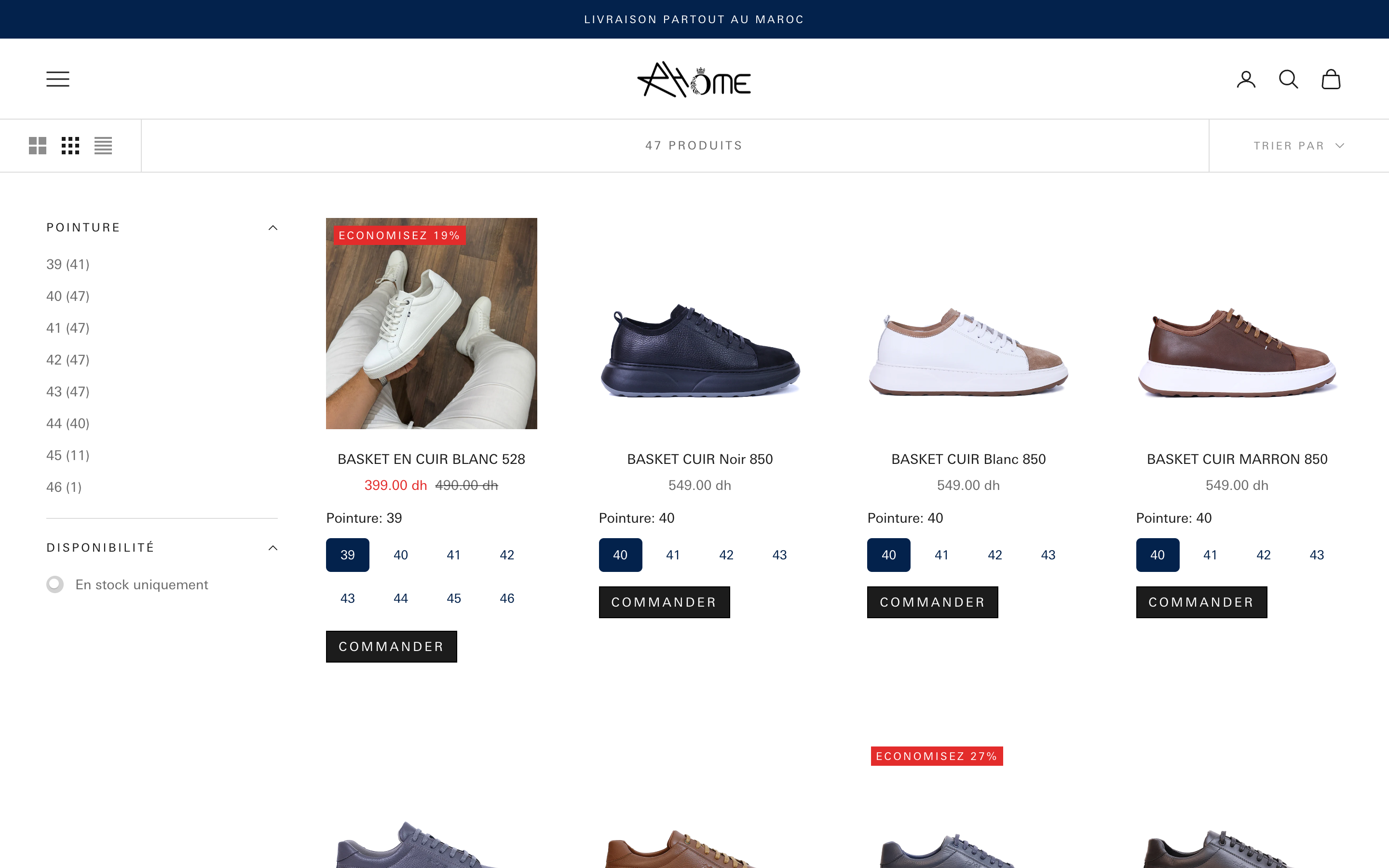Click COMMANDER for BASKET EN CUIR BLANC 528
1389x868 pixels.
click(391, 646)
